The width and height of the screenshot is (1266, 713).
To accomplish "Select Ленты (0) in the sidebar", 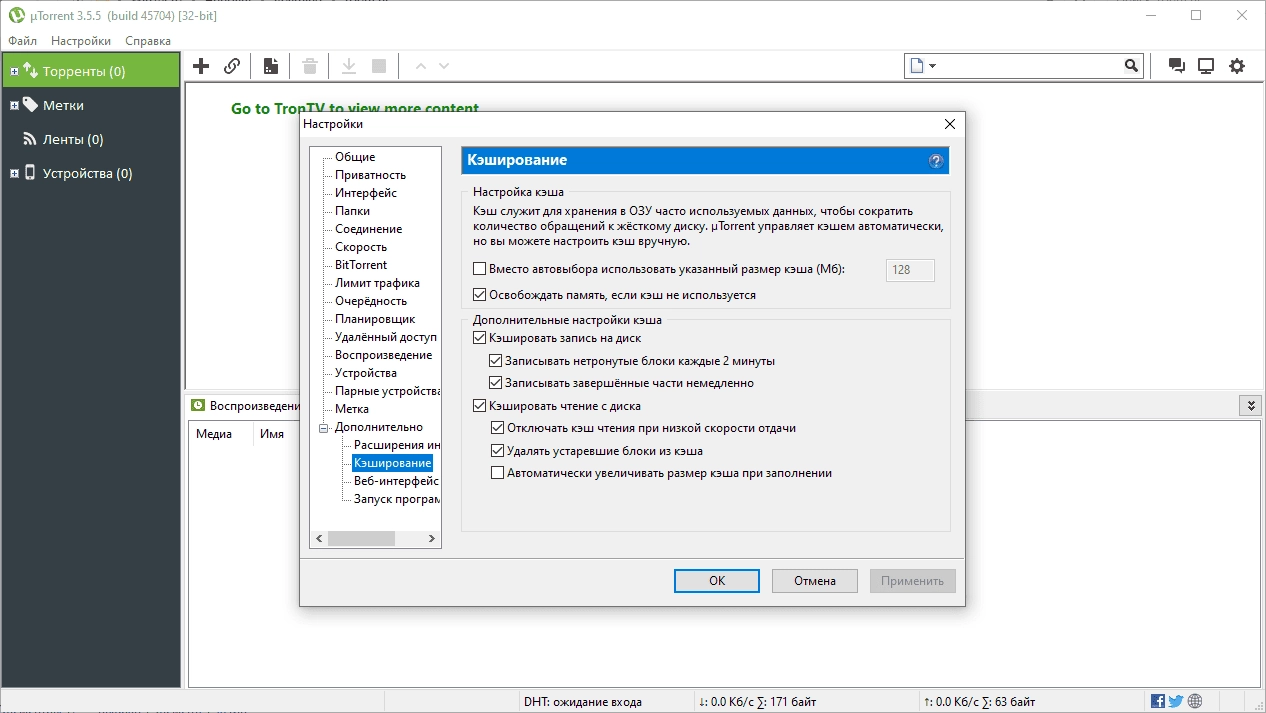I will [90, 139].
